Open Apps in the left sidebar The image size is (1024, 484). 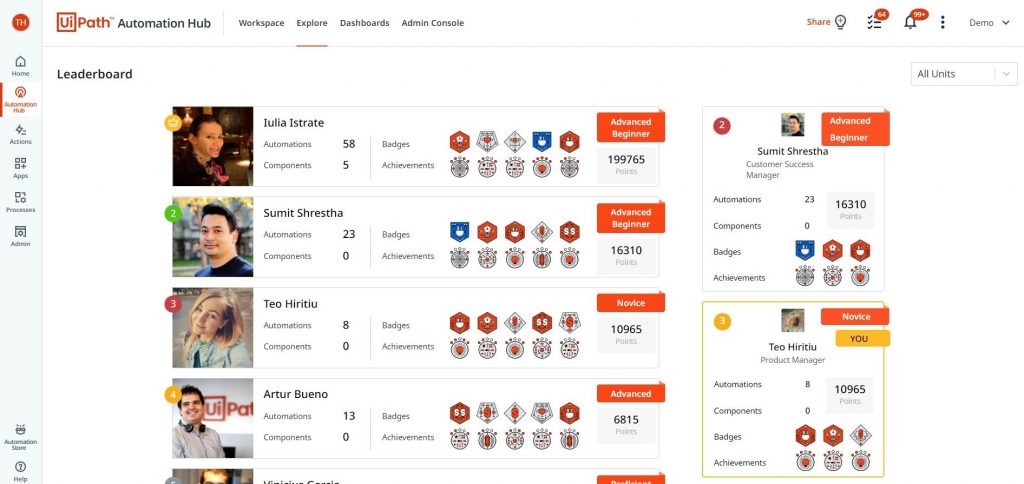point(20,168)
